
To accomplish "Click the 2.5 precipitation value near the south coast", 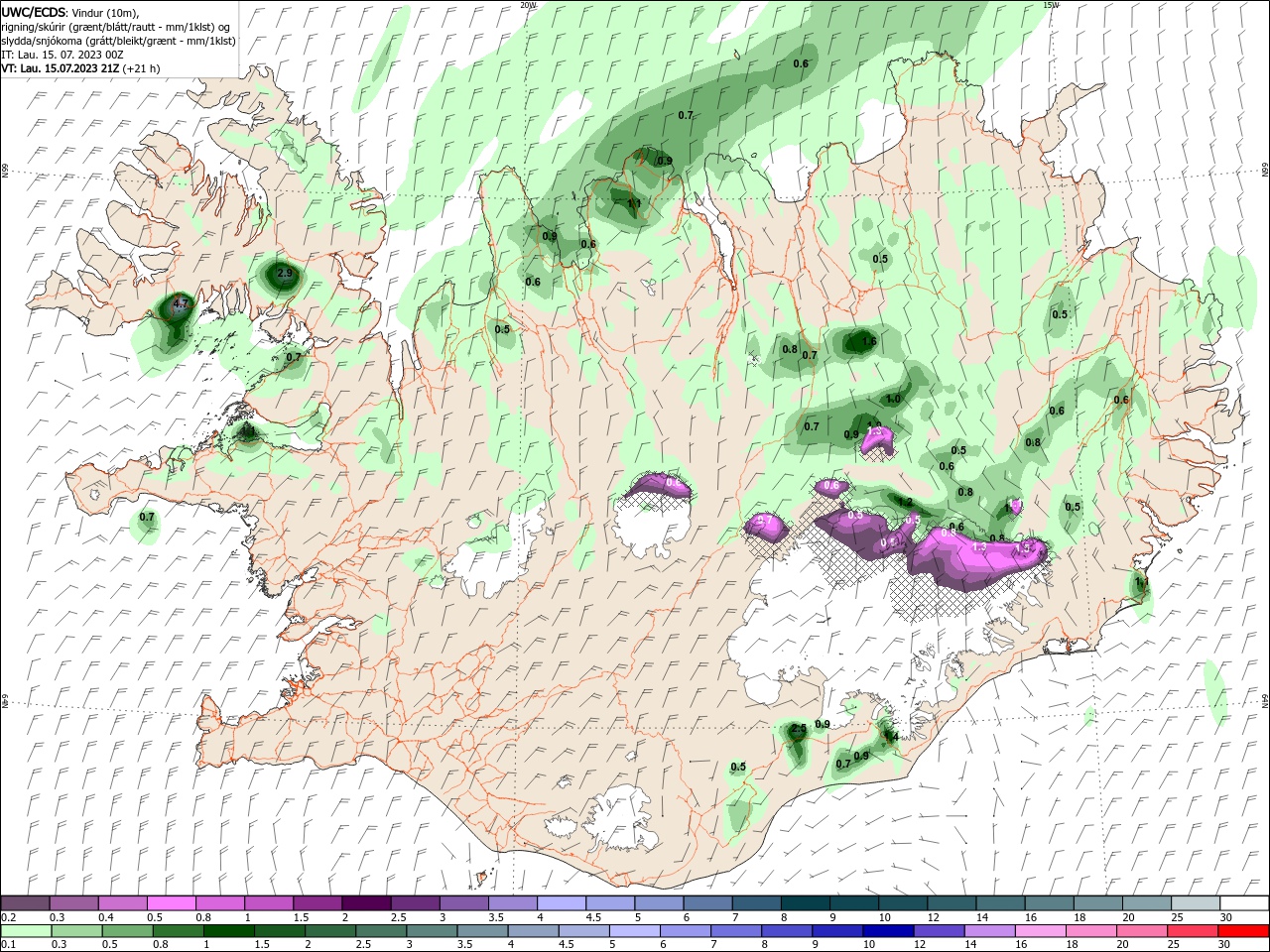I will coord(799,729).
